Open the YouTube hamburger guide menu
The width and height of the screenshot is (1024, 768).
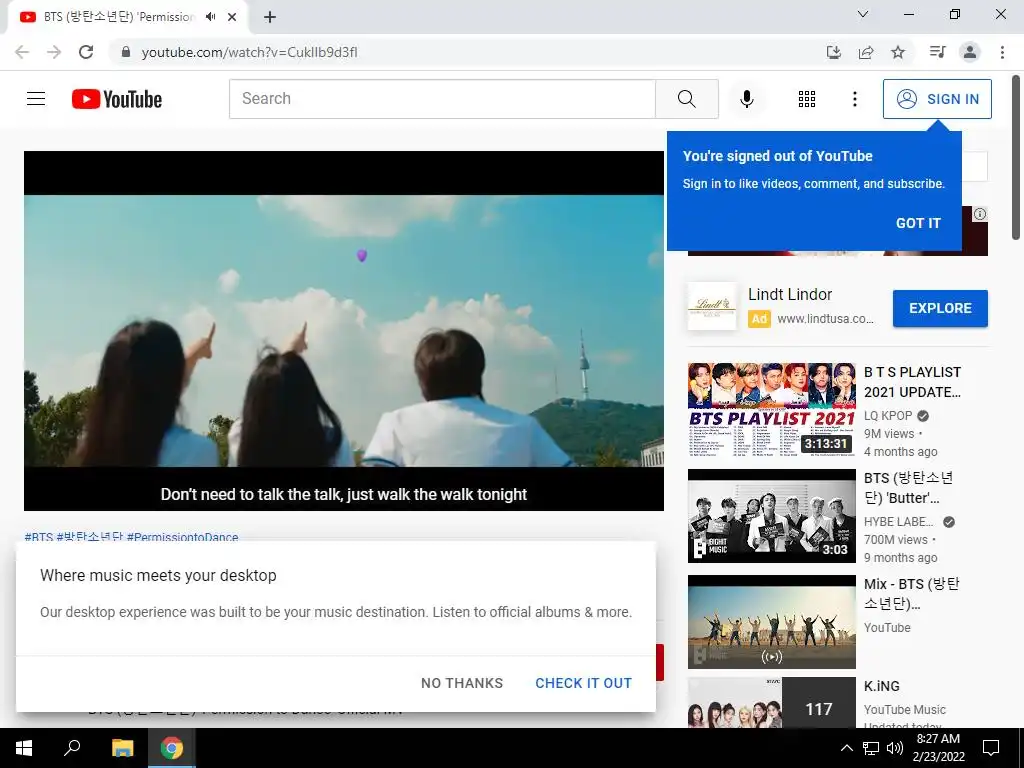coord(36,99)
